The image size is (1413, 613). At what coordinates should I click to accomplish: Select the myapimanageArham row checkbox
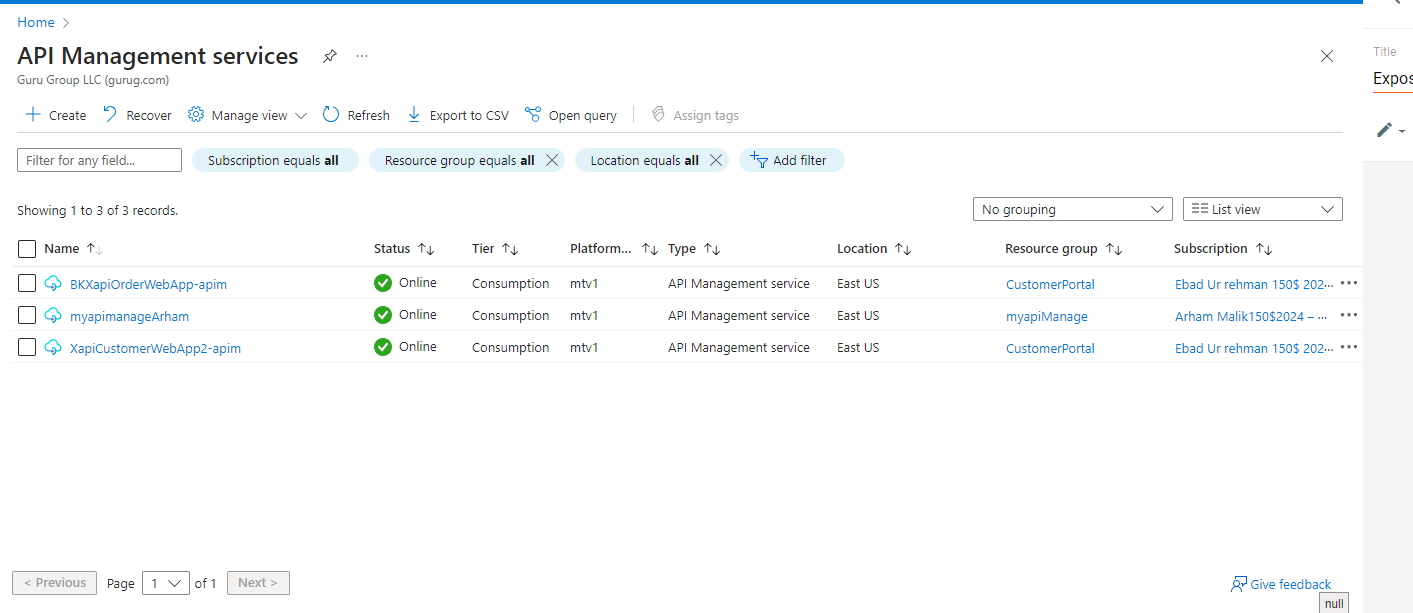(x=27, y=316)
